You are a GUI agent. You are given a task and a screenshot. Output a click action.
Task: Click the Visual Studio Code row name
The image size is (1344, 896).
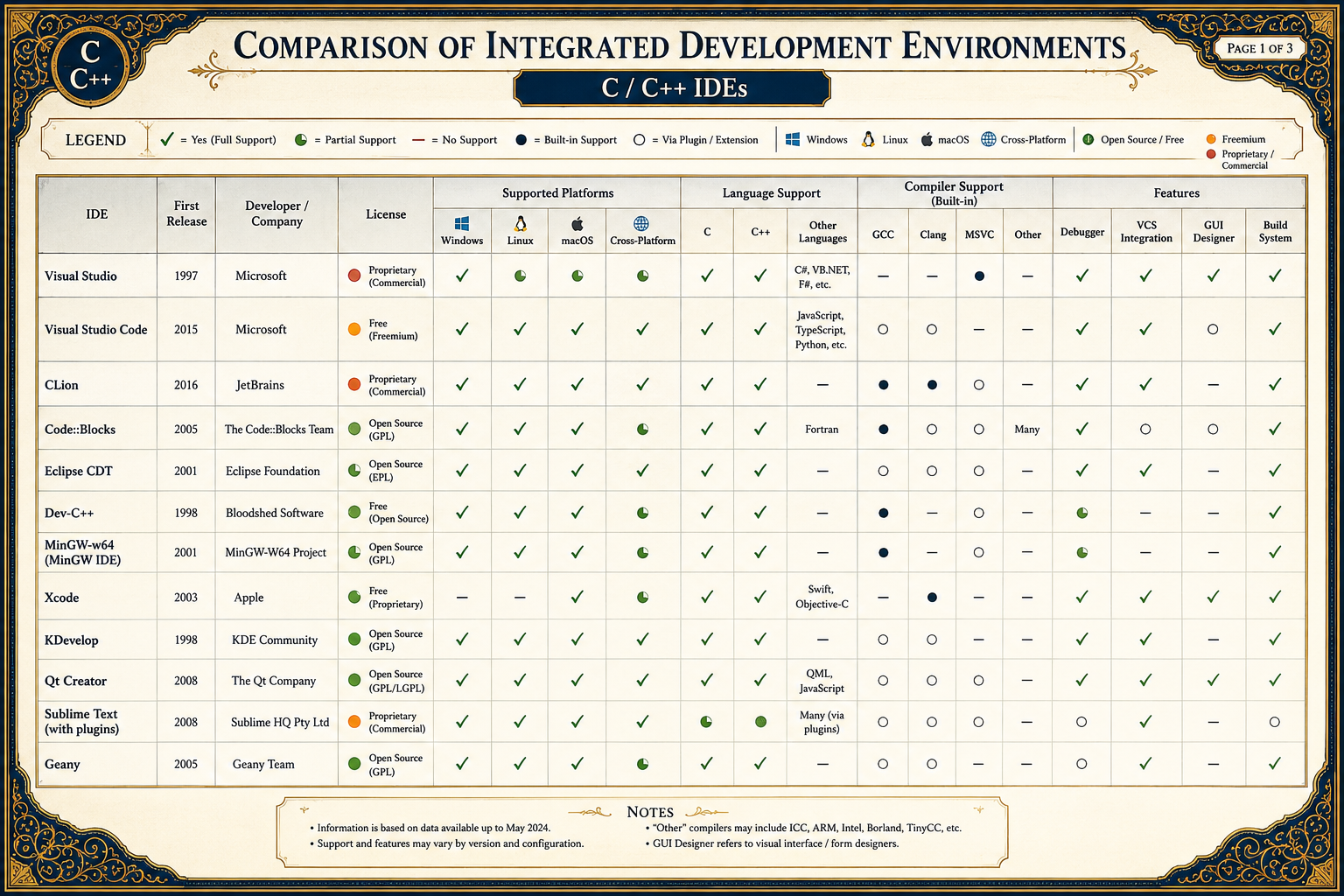[x=96, y=330]
